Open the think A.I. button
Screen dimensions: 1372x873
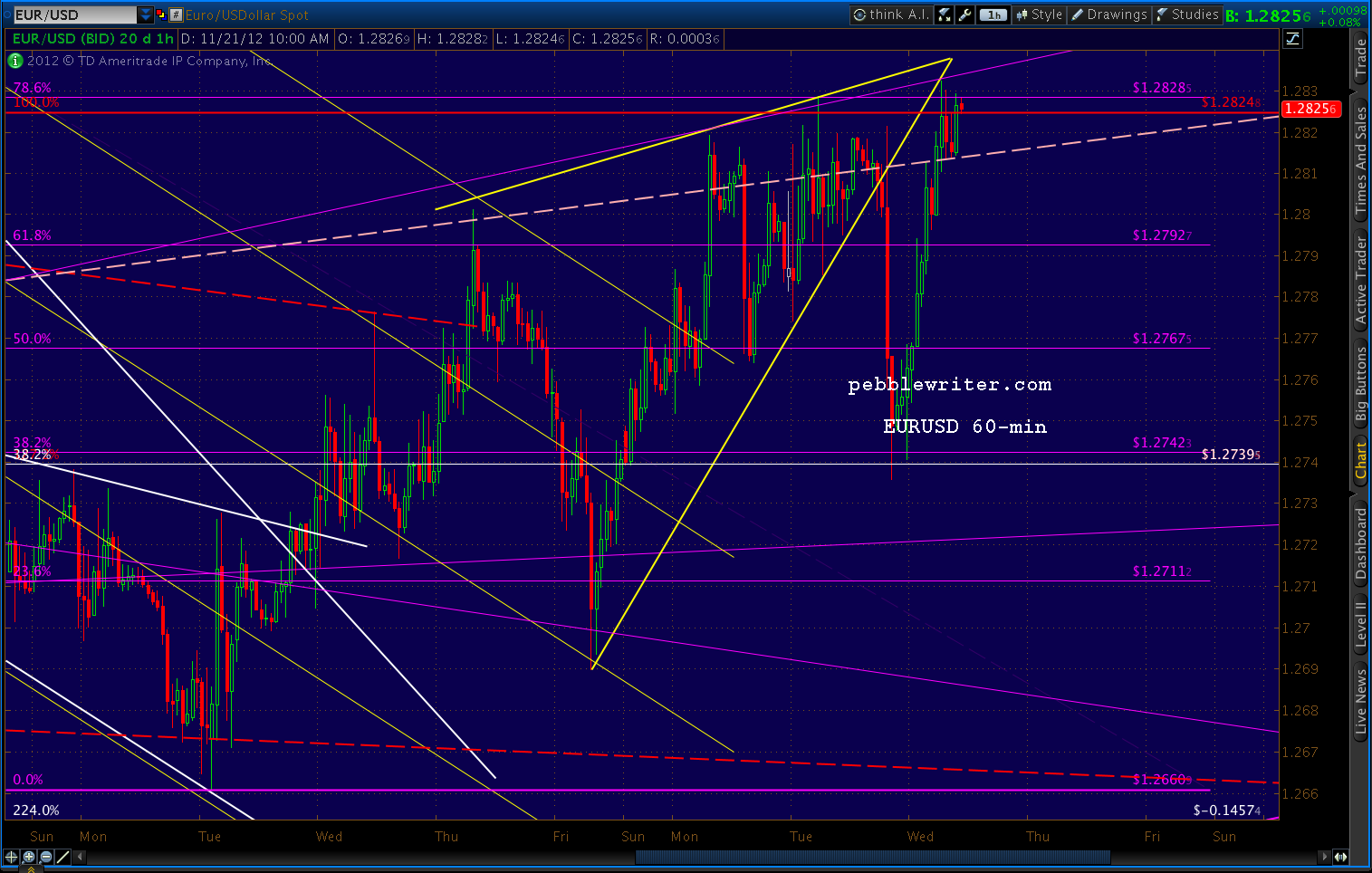[x=890, y=14]
